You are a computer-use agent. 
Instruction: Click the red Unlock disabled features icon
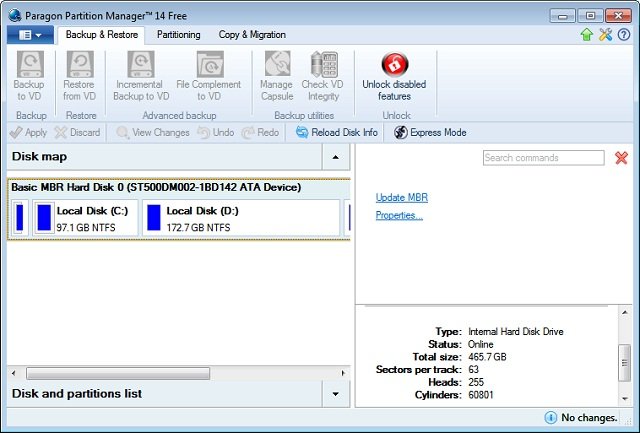pos(394,64)
